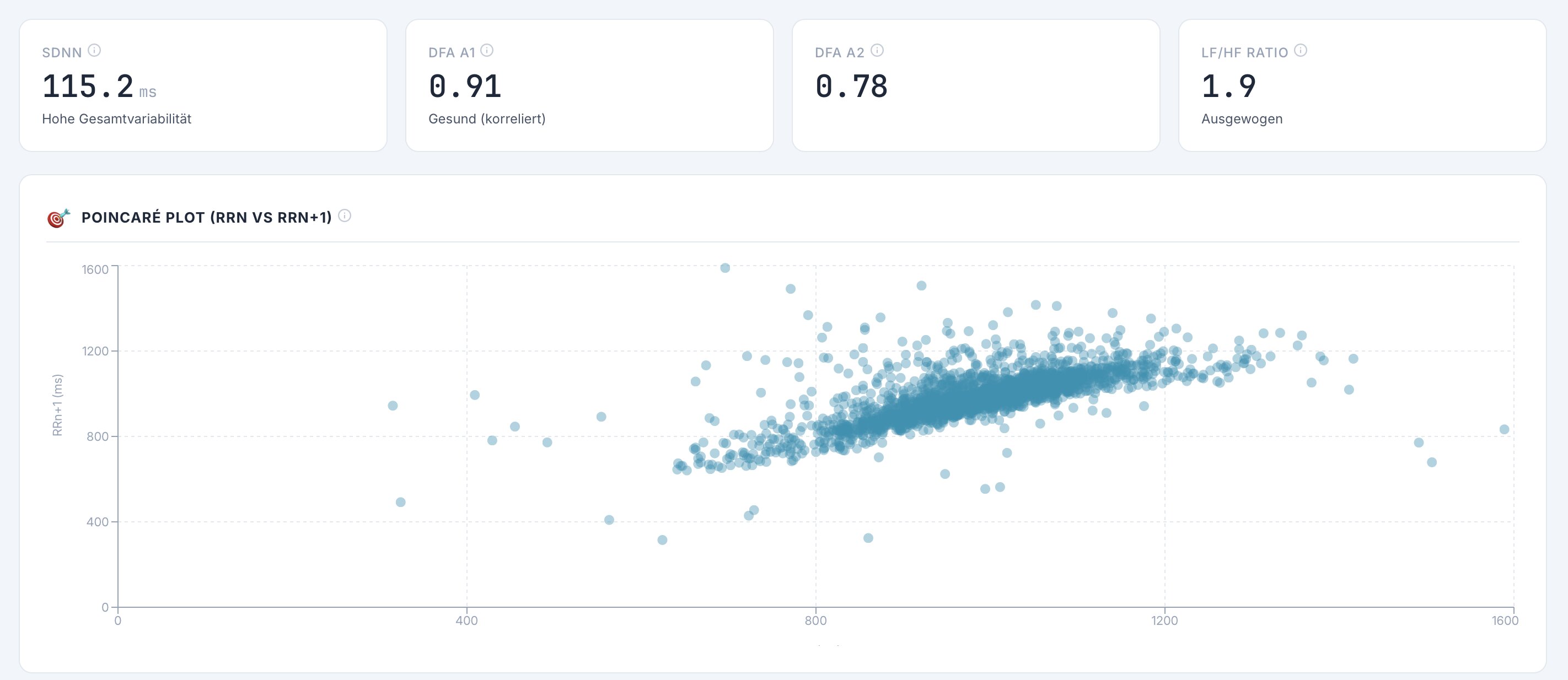The image size is (1568, 680).
Task: Click the info icon next to DFA A2
Action: click(877, 51)
